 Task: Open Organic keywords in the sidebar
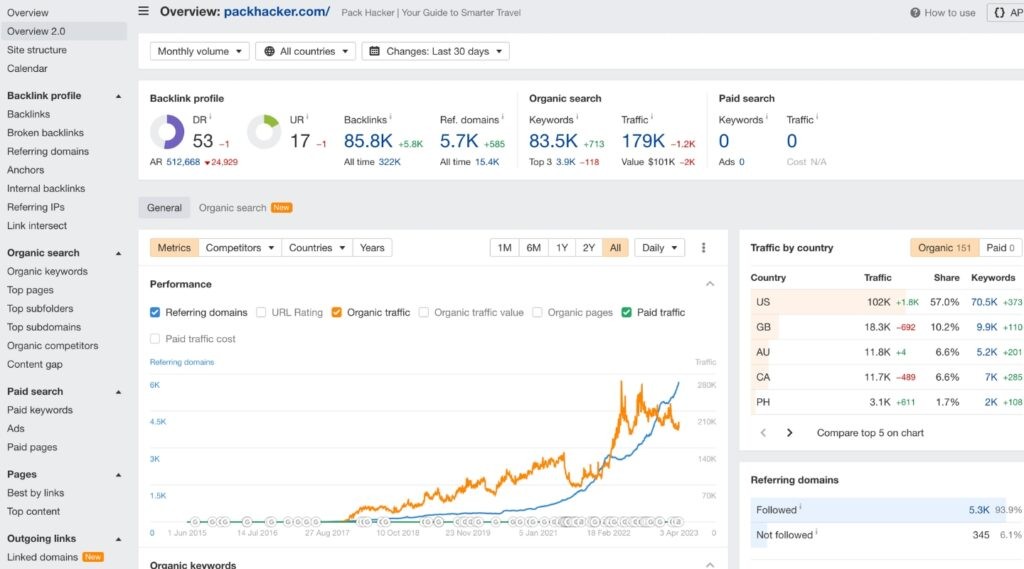click(x=47, y=271)
